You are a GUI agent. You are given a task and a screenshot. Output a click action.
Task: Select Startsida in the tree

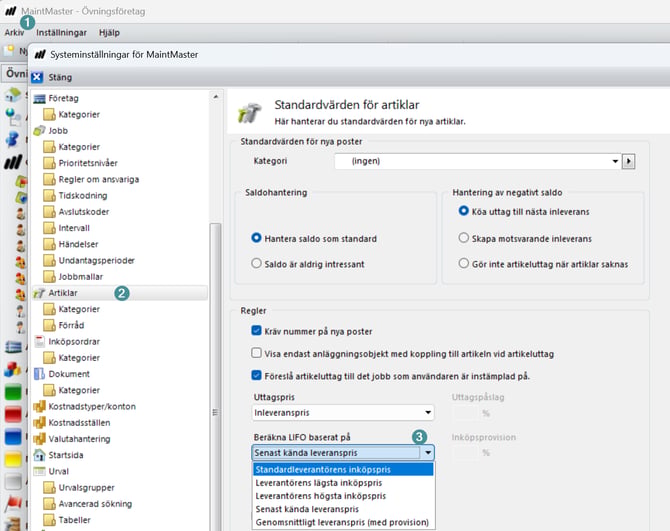tap(66, 455)
